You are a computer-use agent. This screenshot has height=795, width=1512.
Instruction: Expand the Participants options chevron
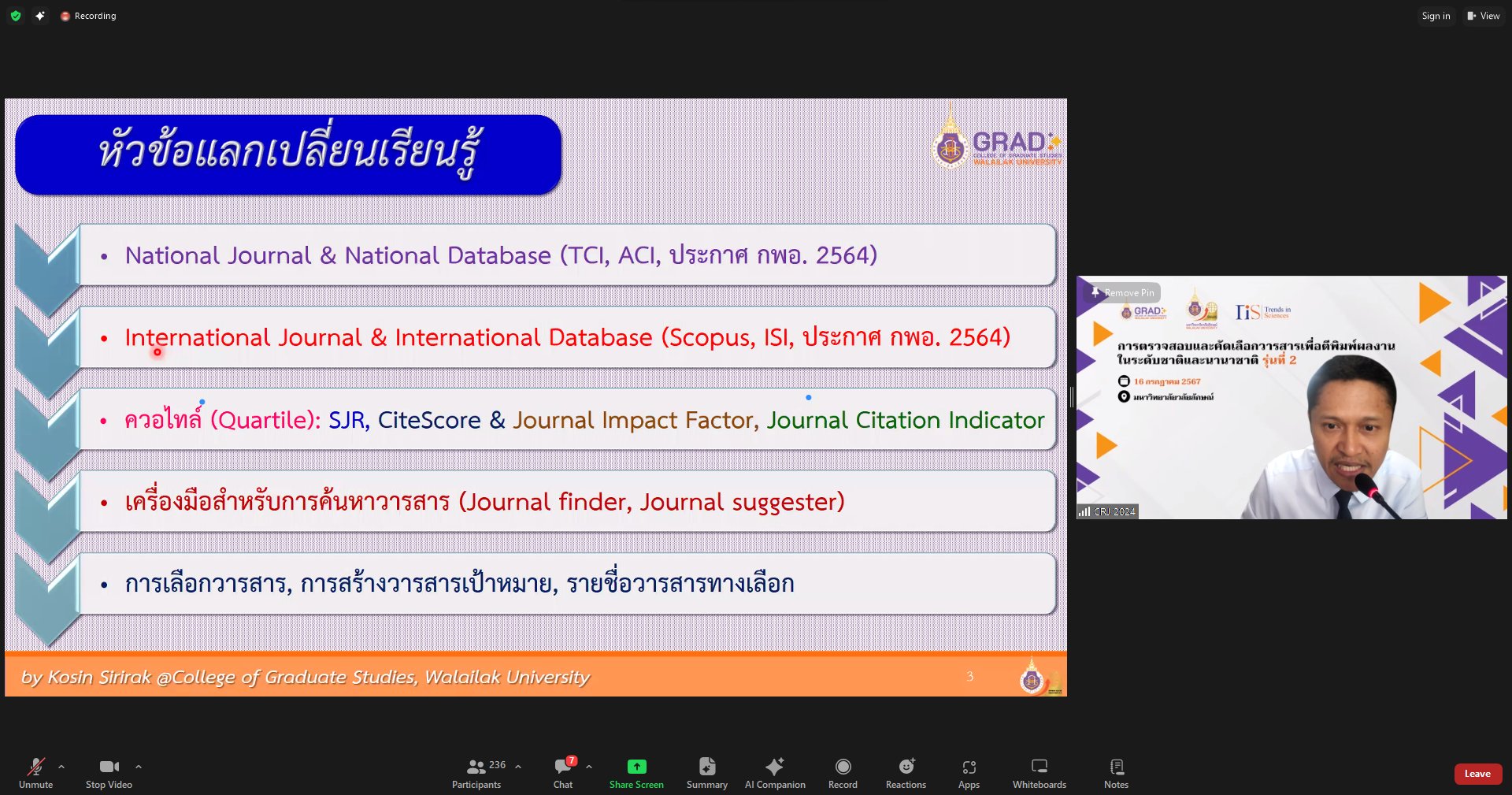(518, 767)
